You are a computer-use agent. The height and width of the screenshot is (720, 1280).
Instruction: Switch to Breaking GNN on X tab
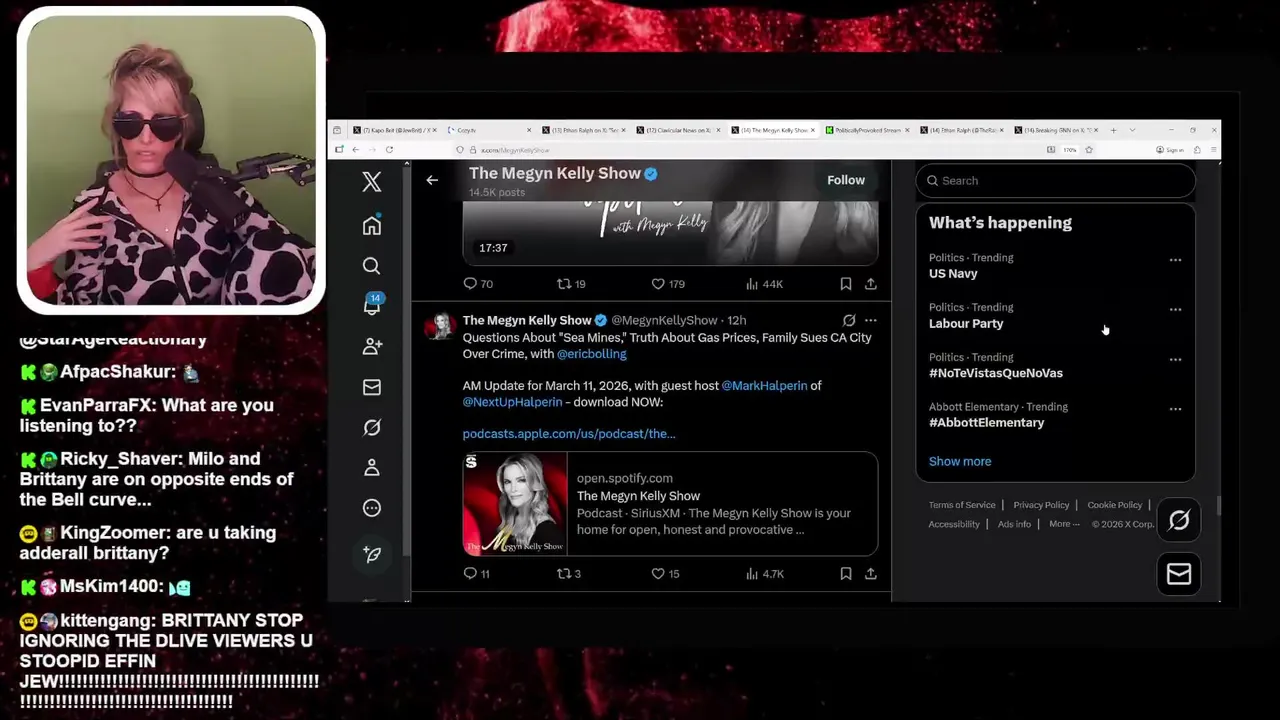pos(1055,130)
